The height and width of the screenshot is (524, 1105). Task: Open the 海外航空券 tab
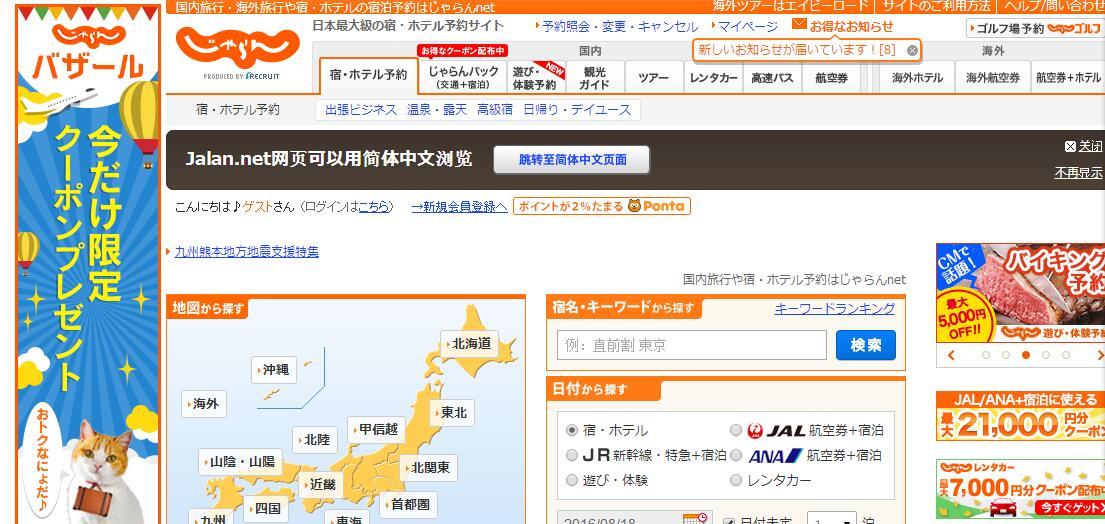pos(993,77)
